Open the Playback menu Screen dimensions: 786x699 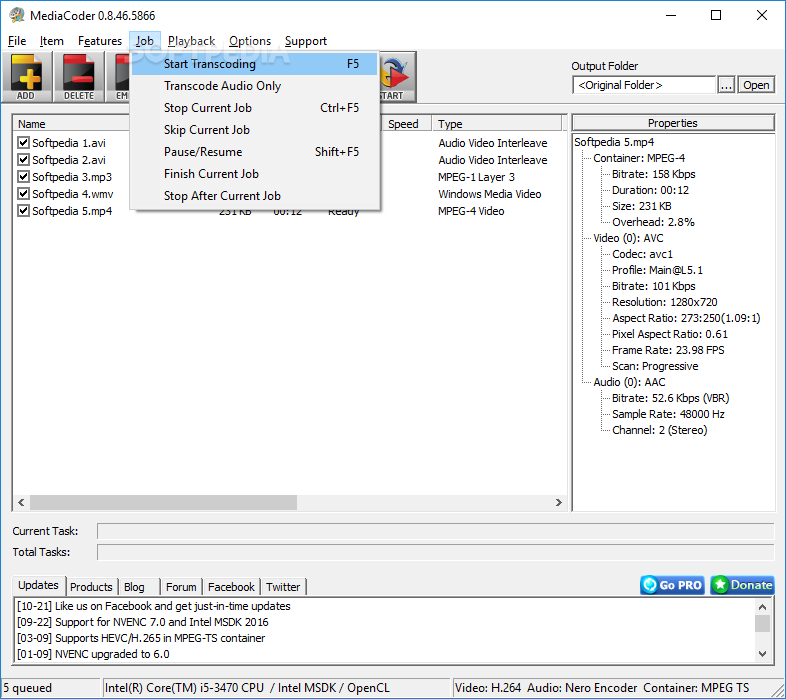pos(191,41)
